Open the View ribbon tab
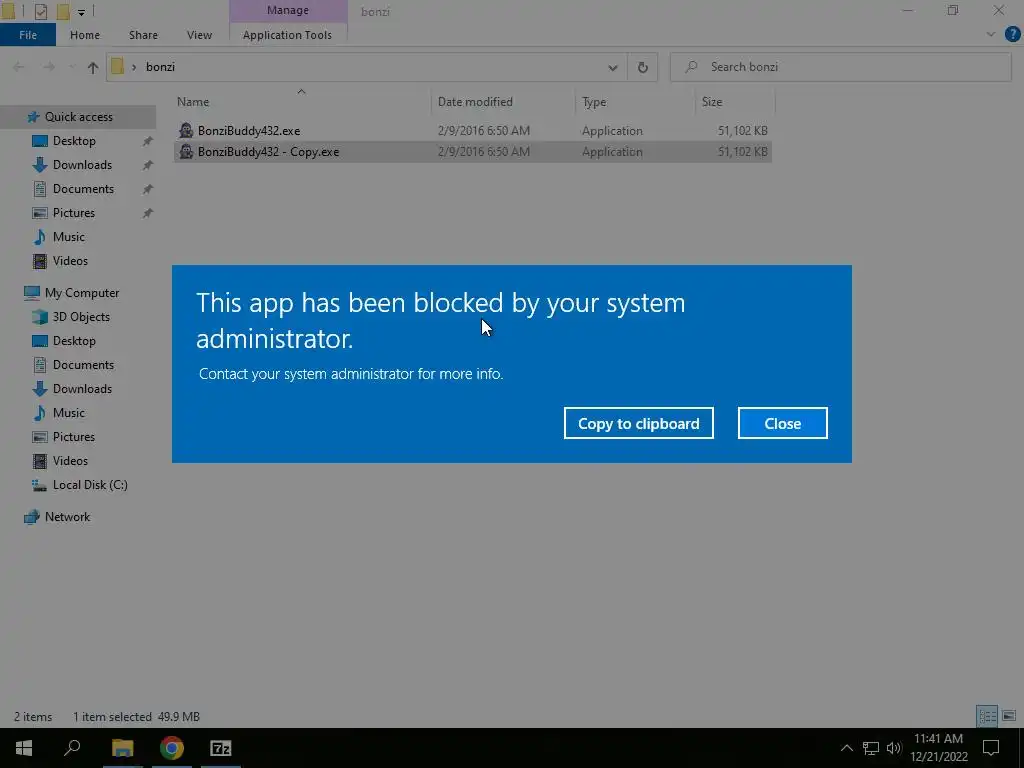Screen dimensions: 1024x768 coord(199,35)
